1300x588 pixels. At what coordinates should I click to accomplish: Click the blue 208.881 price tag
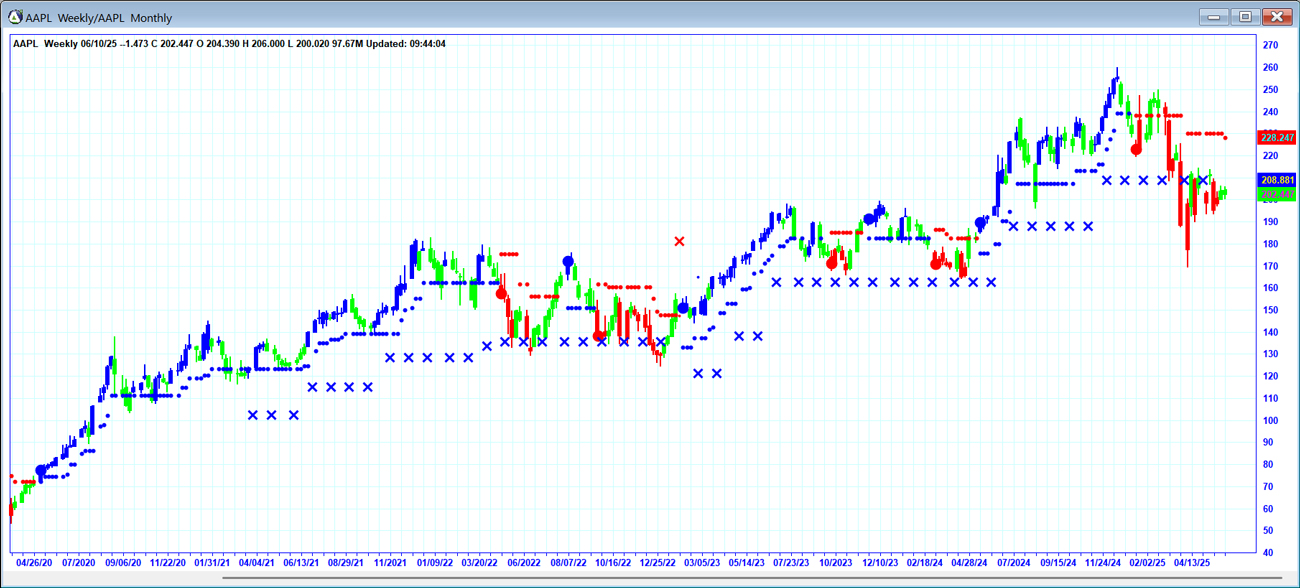[1277, 181]
